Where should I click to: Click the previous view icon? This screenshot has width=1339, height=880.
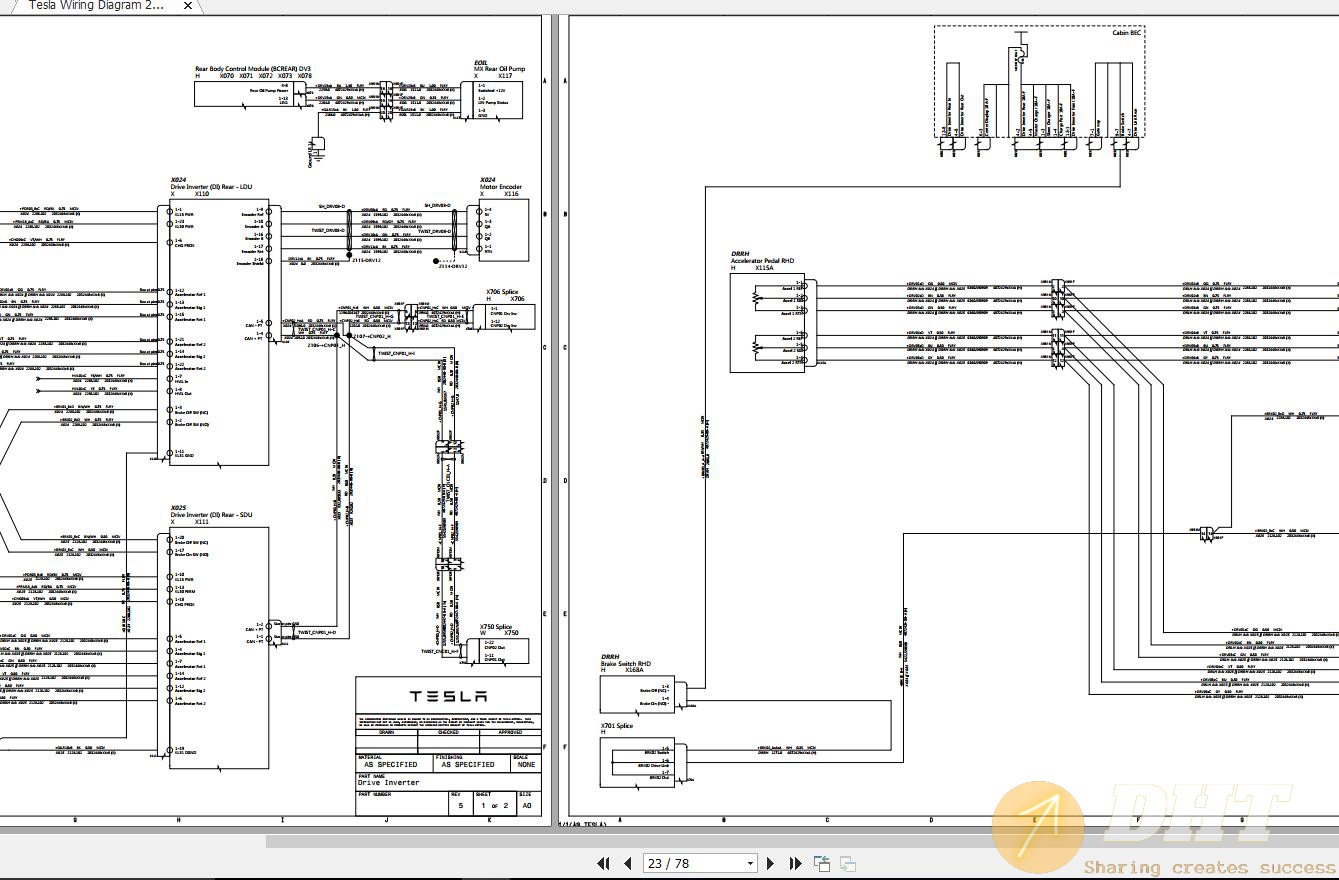(x=822, y=863)
